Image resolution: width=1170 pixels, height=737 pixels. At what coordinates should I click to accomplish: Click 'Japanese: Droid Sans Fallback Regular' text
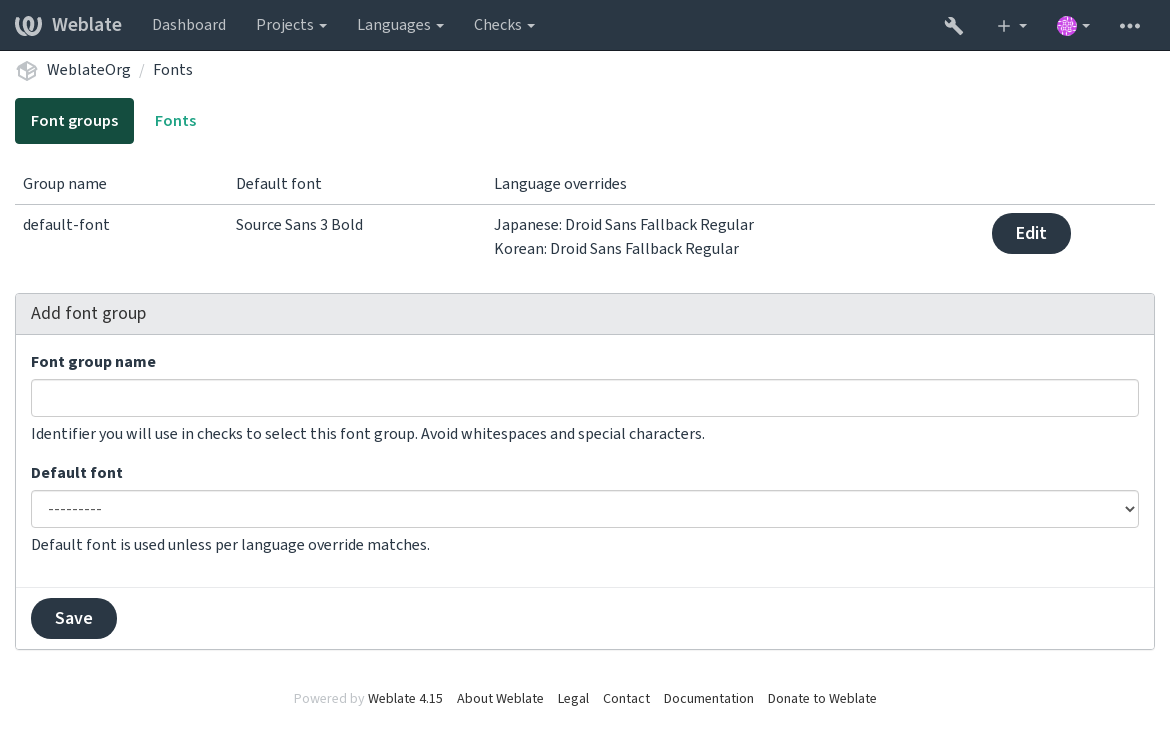(624, 225)
